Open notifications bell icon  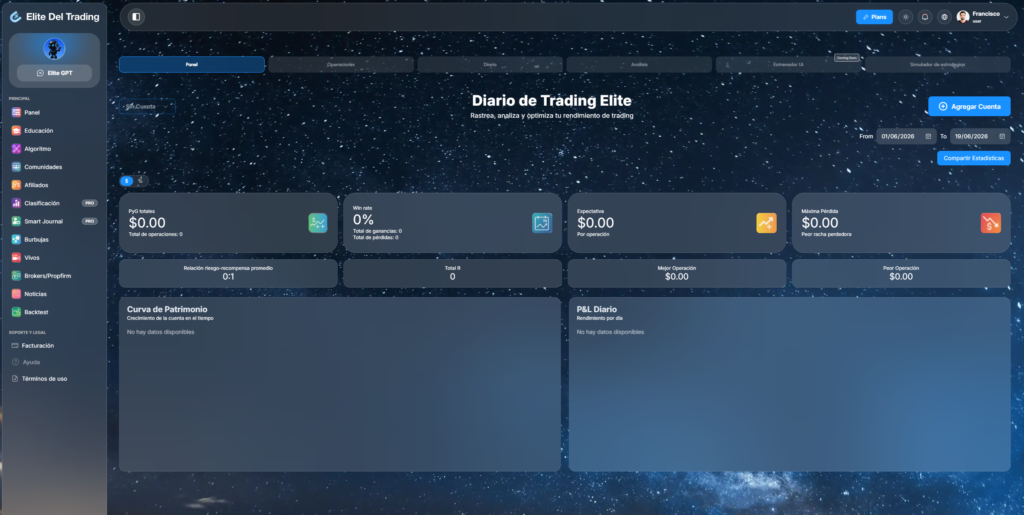tap(925, 17)
